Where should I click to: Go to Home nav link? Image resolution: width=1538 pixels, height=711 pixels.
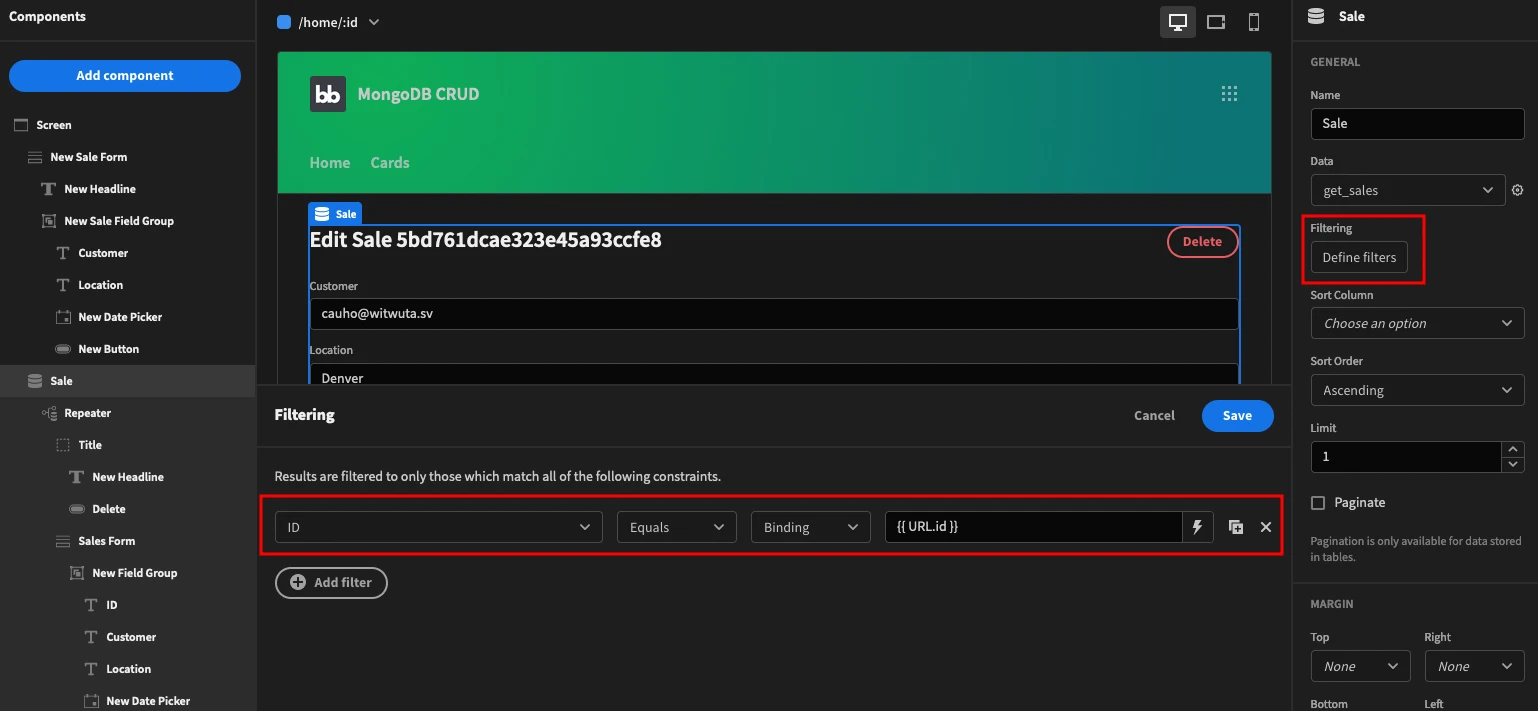[330, 162]
